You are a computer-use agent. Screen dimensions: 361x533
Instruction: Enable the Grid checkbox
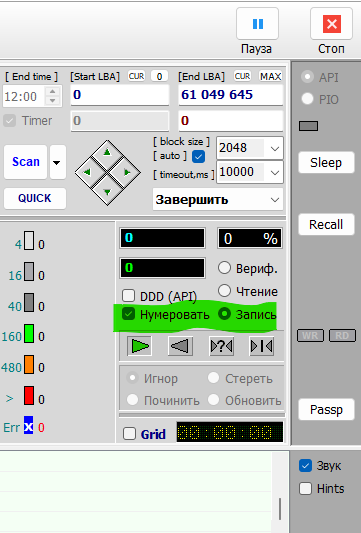click(x=130, y=434)
